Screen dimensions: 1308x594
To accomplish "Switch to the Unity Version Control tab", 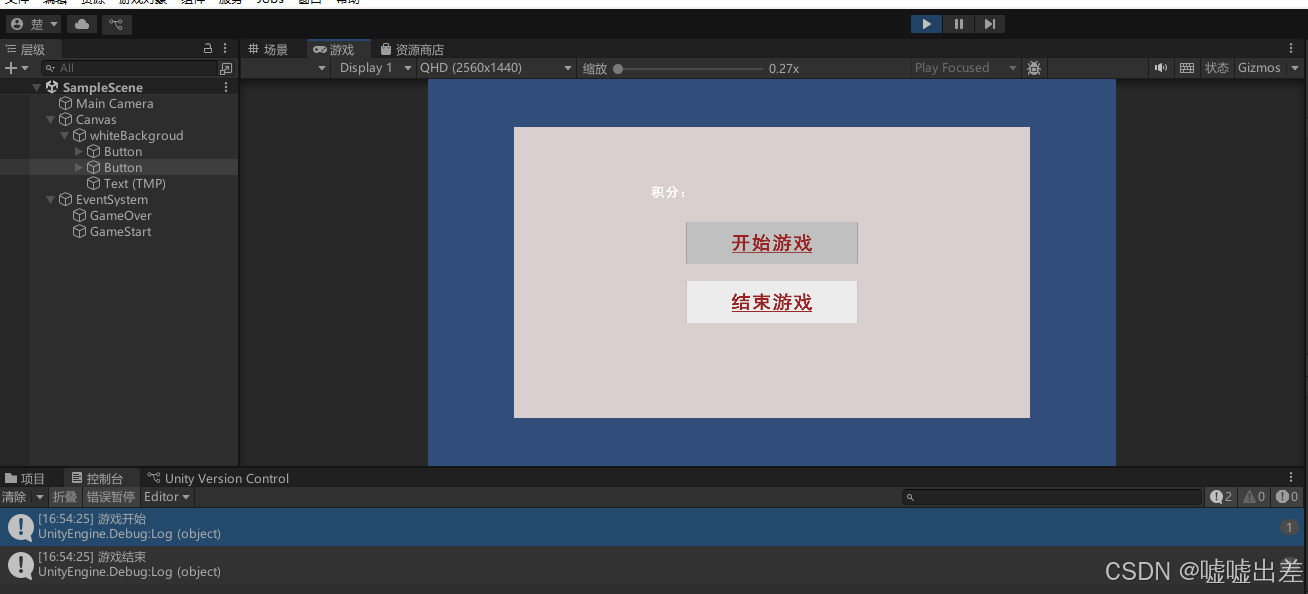I will (218, 478).
